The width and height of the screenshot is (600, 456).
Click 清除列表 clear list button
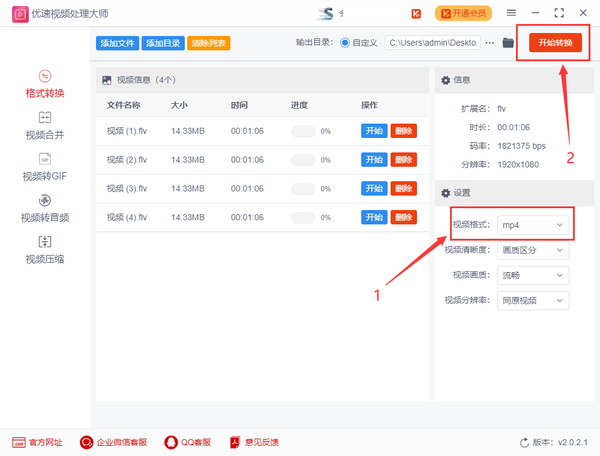(209, 43)
